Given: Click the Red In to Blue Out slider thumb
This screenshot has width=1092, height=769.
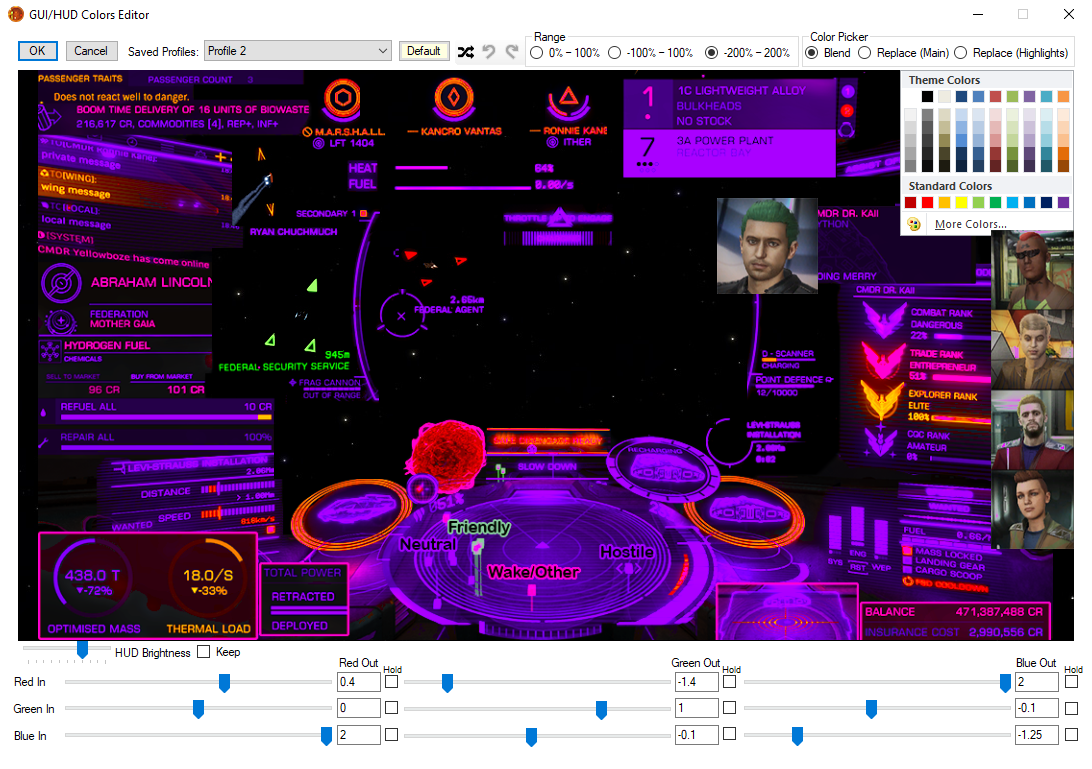Looking at the screenshot, I should coord(1005,683).
